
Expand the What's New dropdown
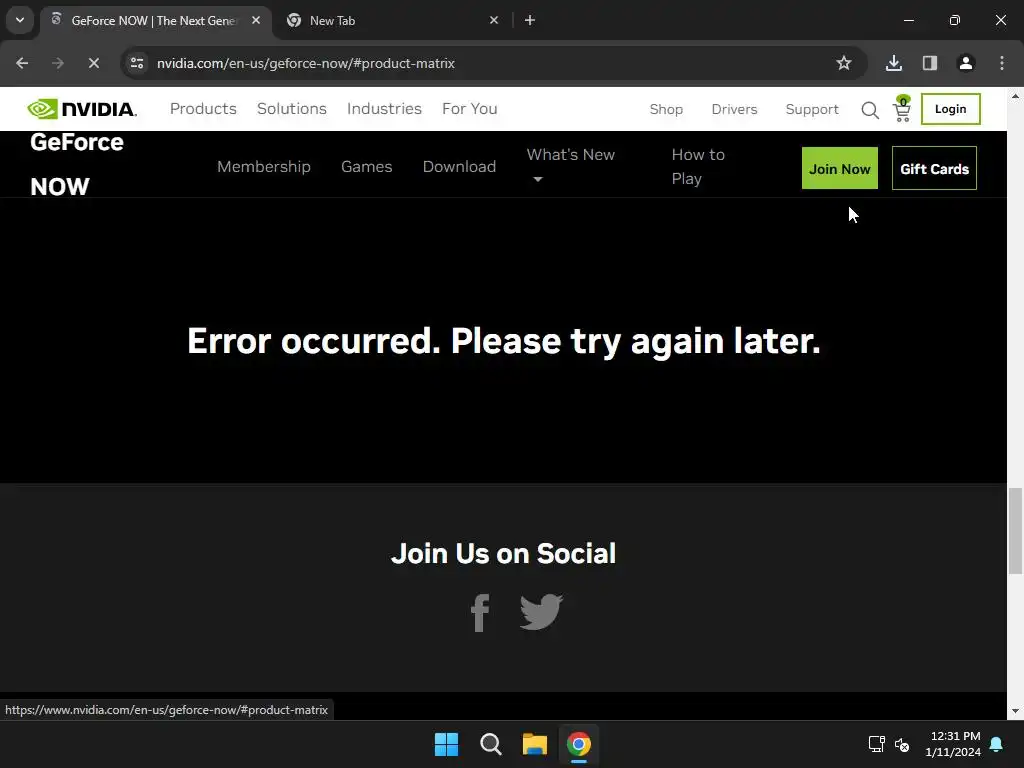click(x=571, y=167)
